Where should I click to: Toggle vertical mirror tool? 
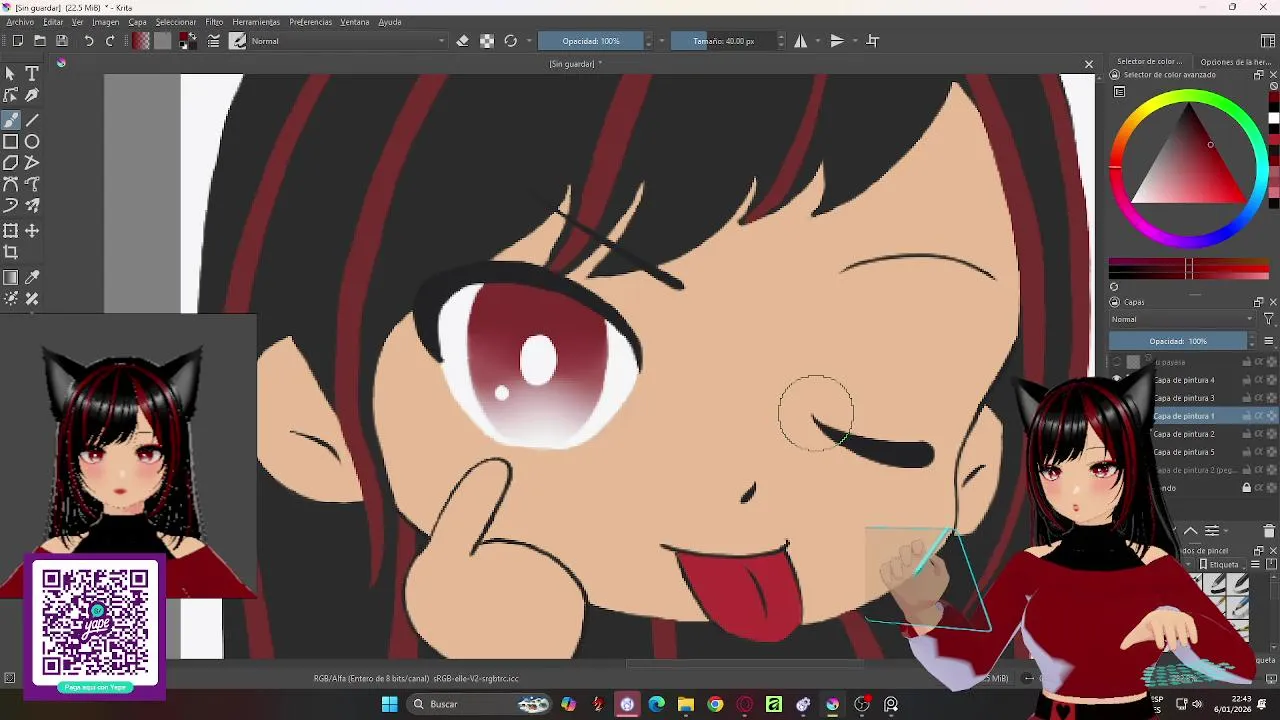point(837,41)
